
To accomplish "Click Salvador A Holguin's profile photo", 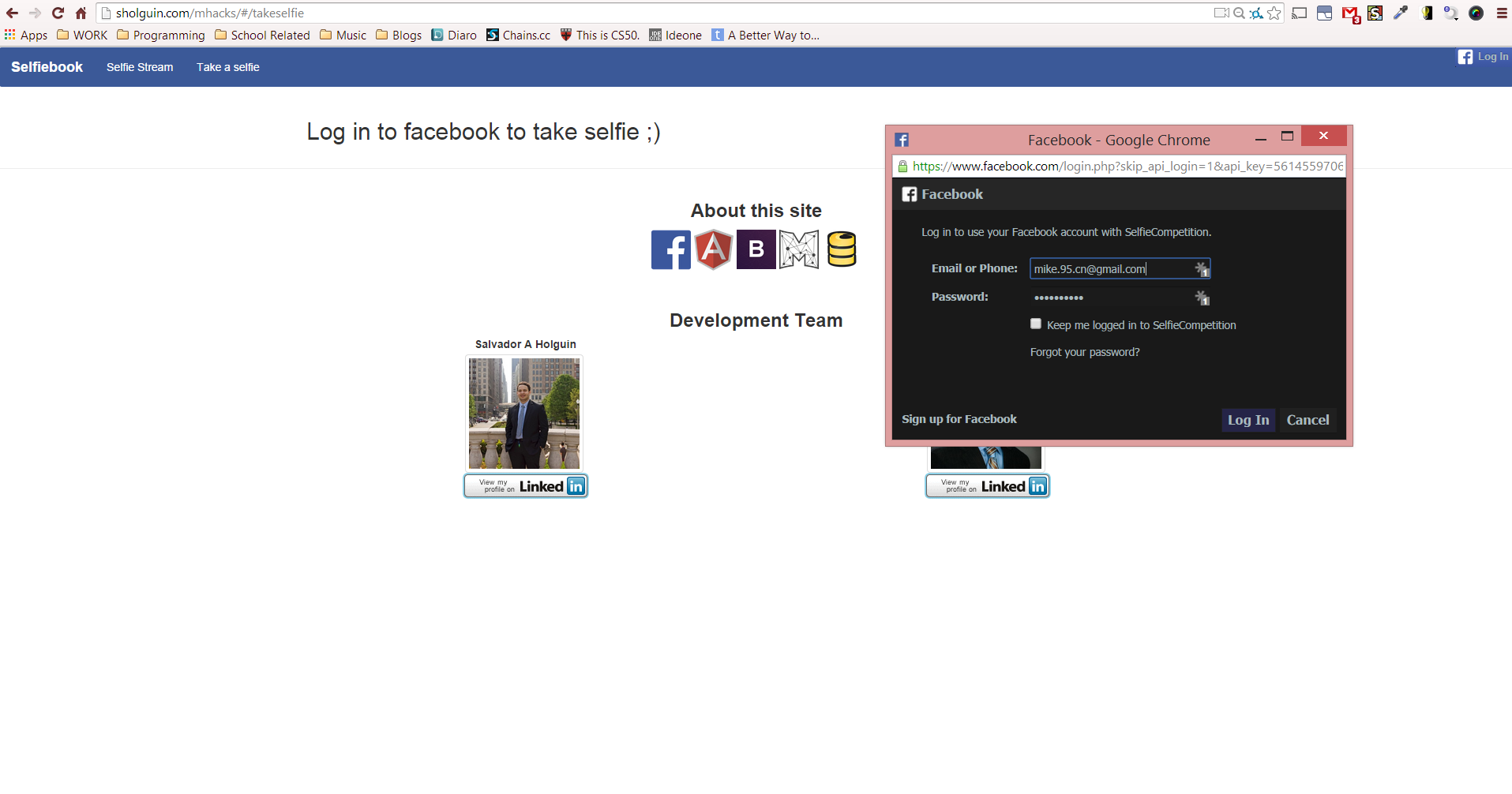I will tap(524, 413).
